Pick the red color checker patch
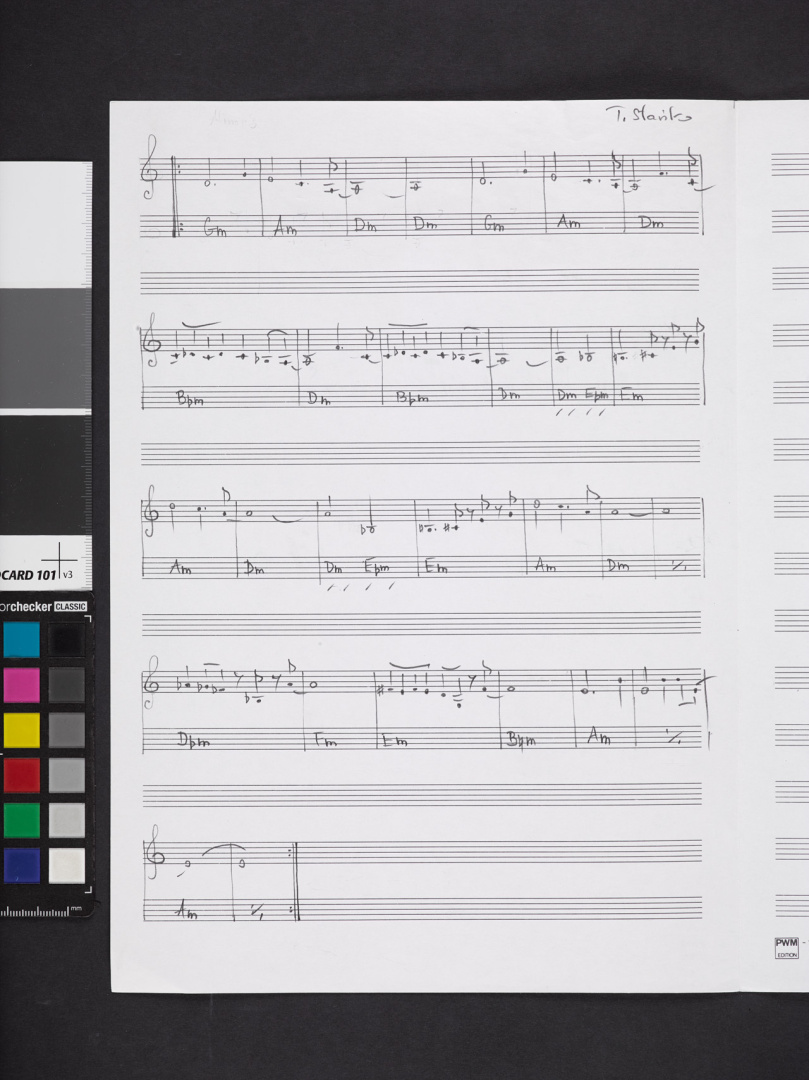This screenshot has width=809, height=1080. click(21, 776)
